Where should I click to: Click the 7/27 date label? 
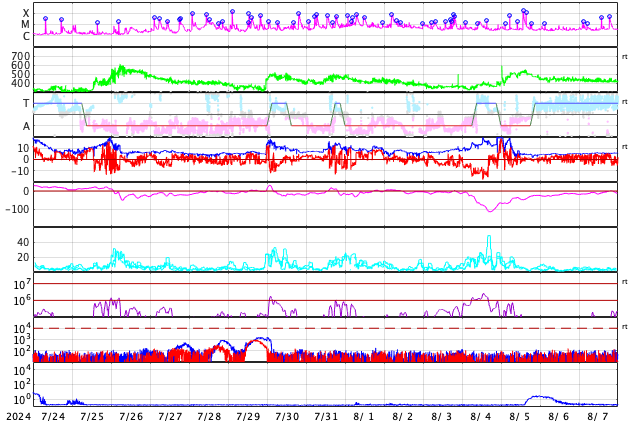[x=170, y=417]
